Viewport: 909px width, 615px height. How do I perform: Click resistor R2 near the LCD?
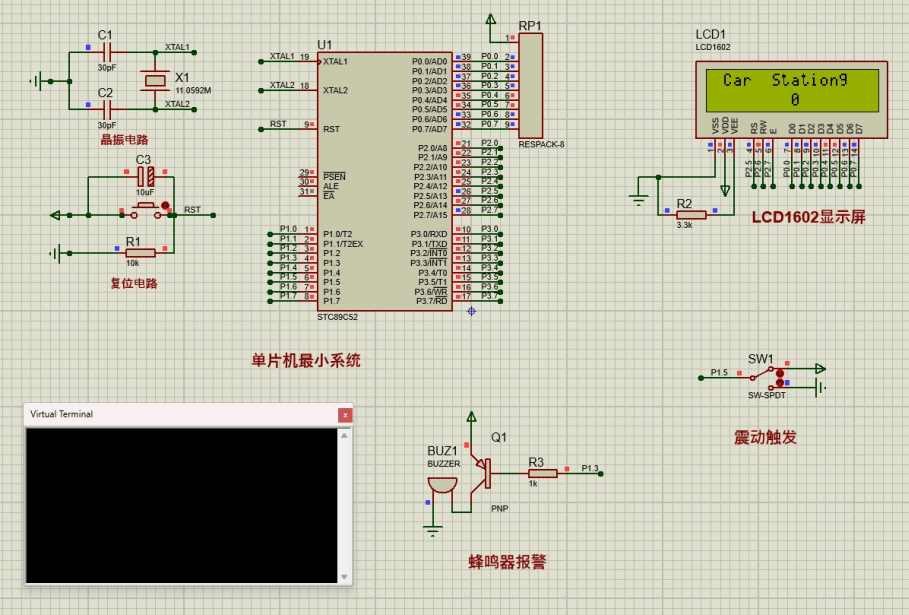690,214
